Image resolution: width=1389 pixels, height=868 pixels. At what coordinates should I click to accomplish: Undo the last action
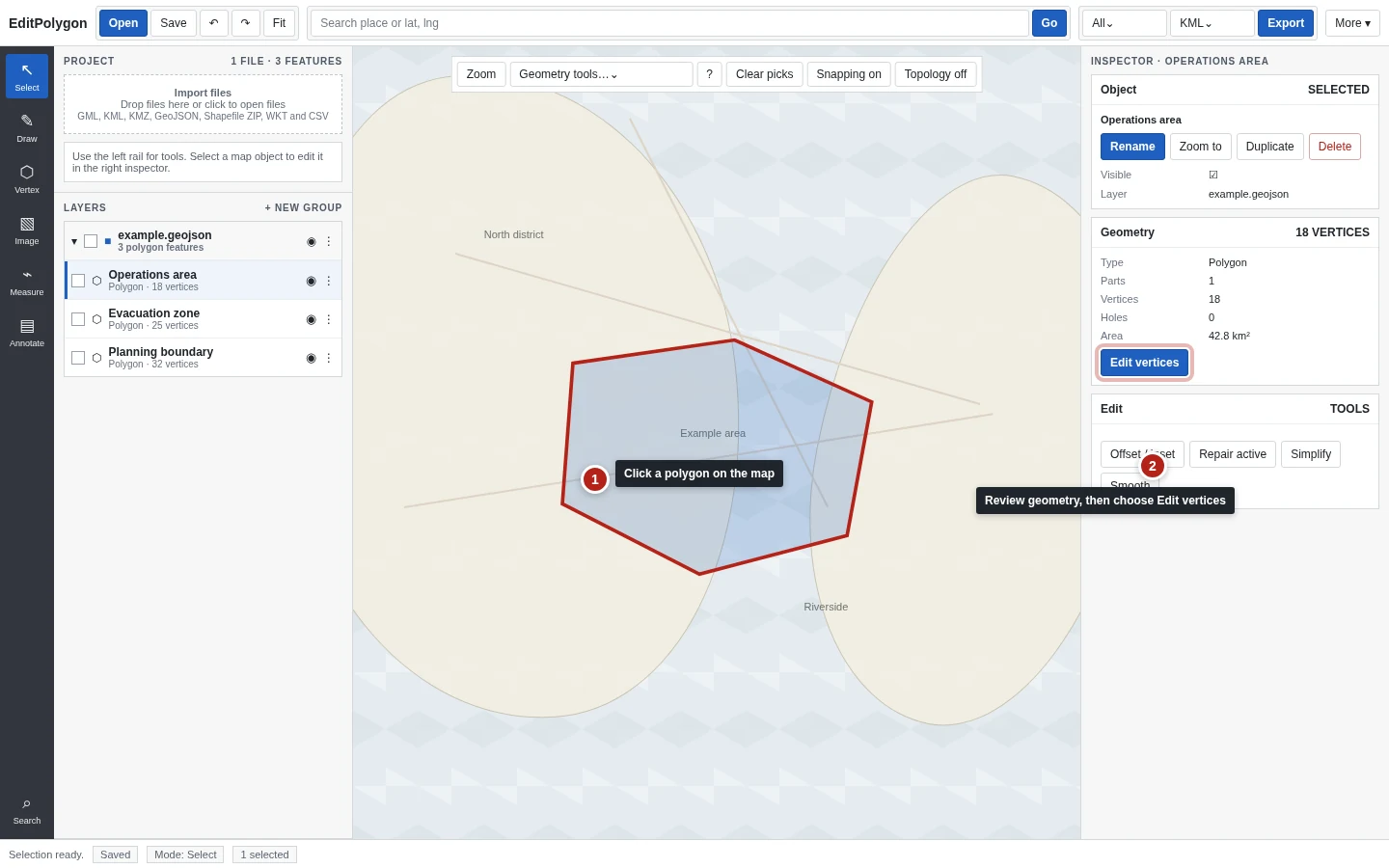[214, 23]
